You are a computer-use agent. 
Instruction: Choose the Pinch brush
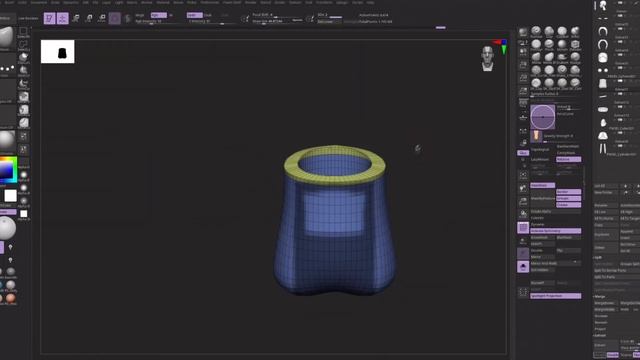click(549, 44)
